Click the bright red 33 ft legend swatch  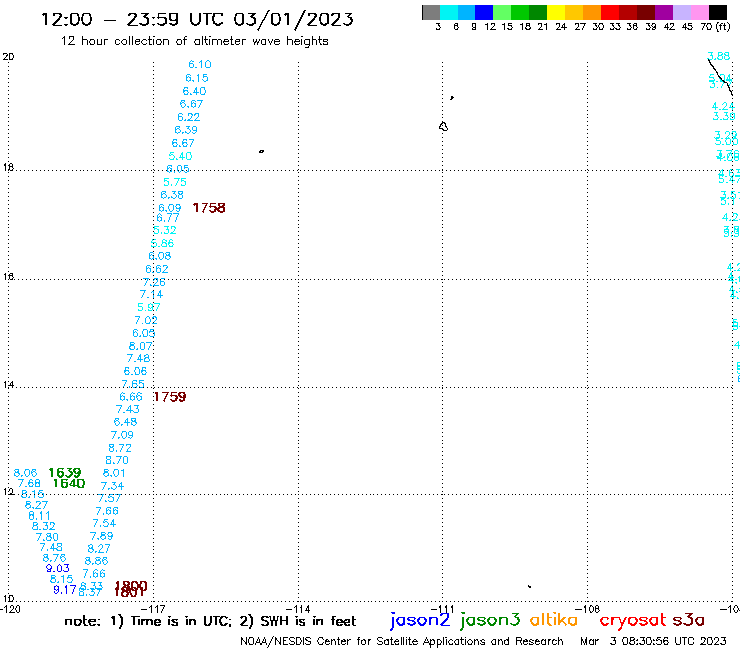click(x=610, y=12)
